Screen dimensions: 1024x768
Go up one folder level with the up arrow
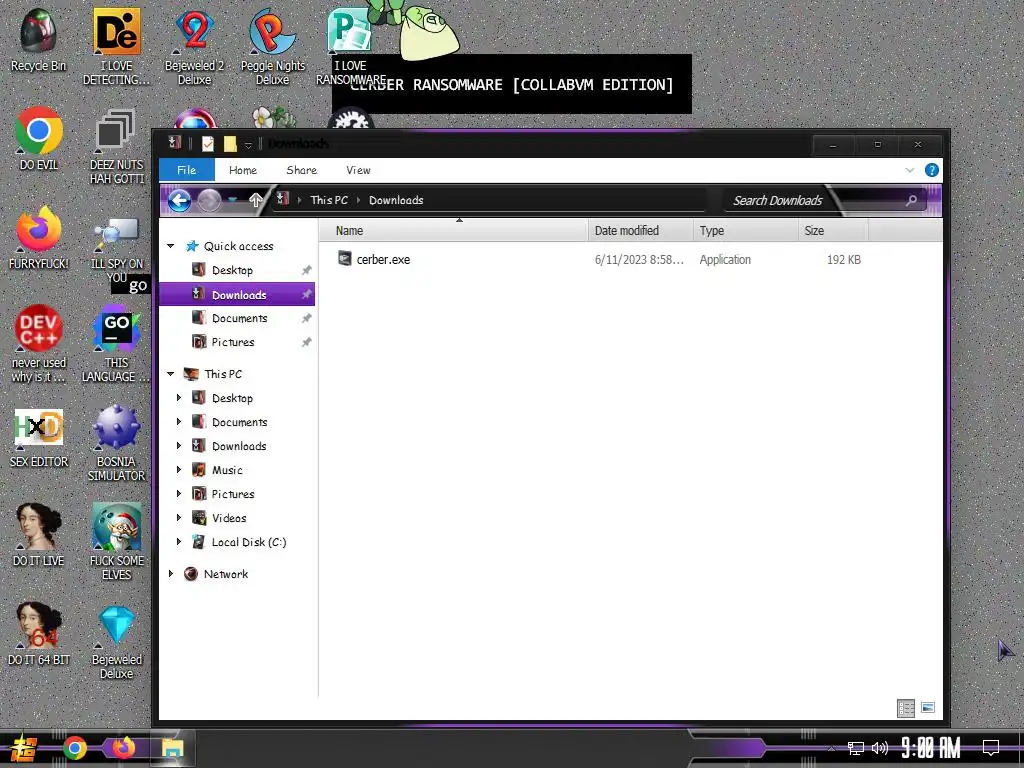tap(255, 200)
